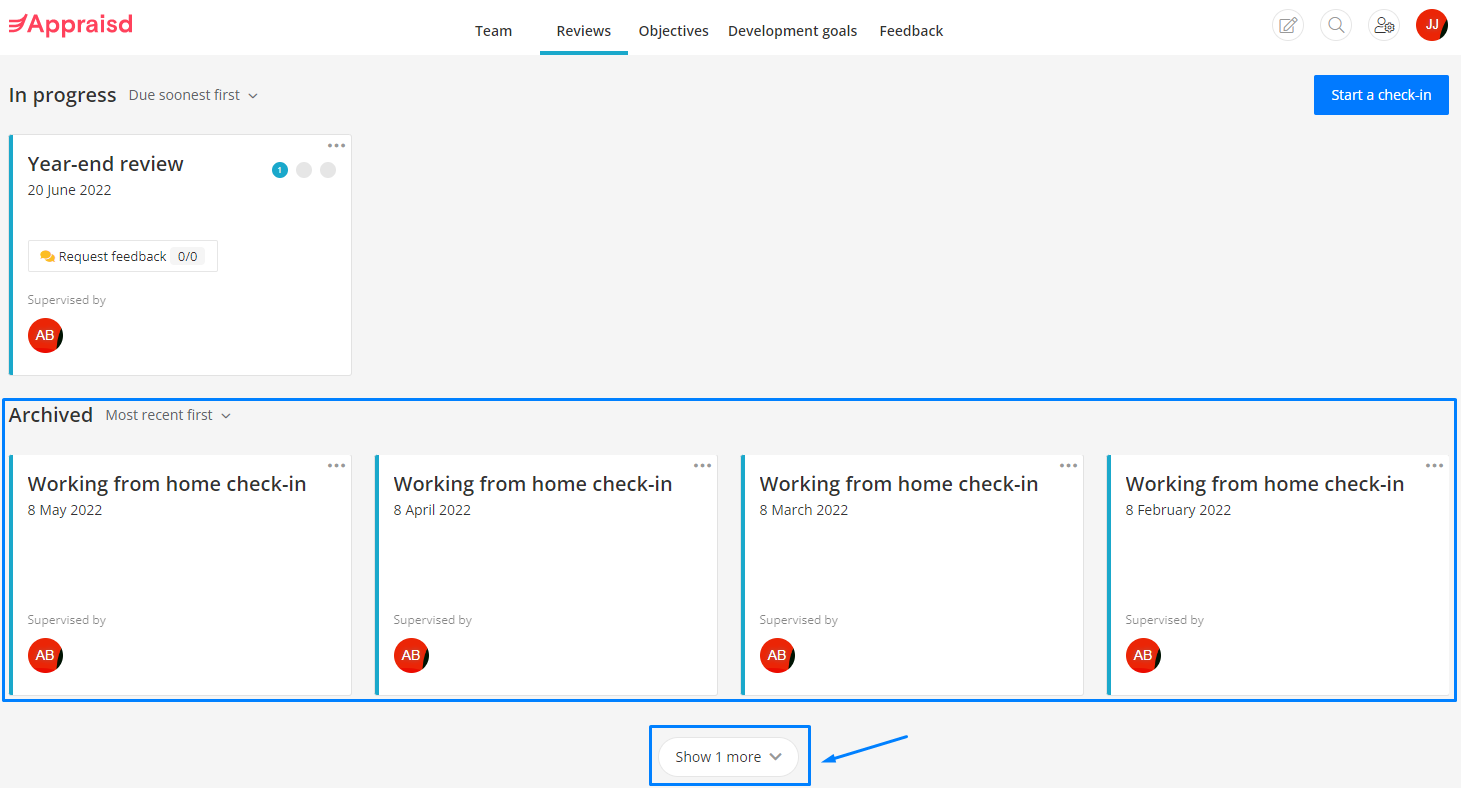
Task: Click AB supervisor avatar on 8 April card
Action: tap(411, 655)
